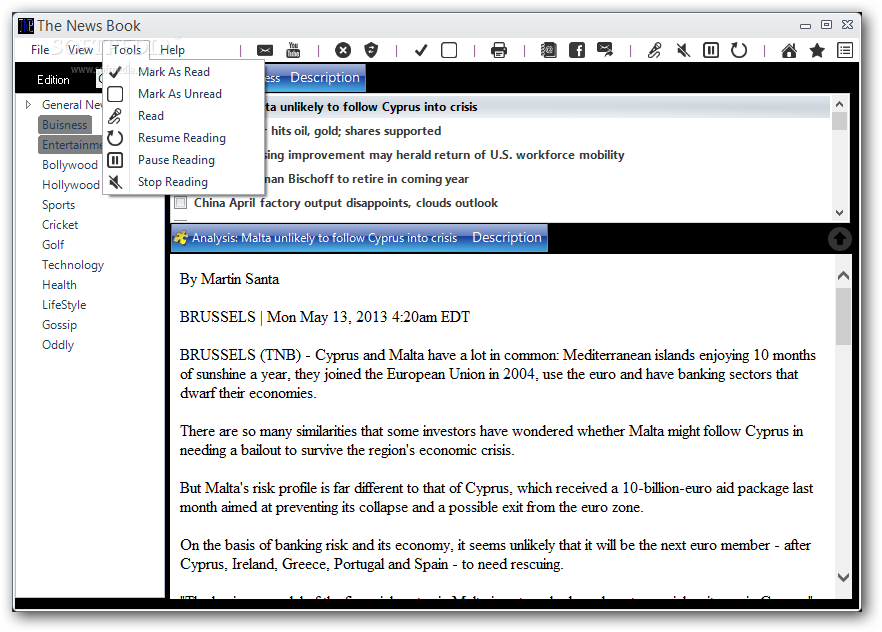This screenshot has height=632, width=882.
Task: Click the Facebook share icon
Action: tap(577, 51)
